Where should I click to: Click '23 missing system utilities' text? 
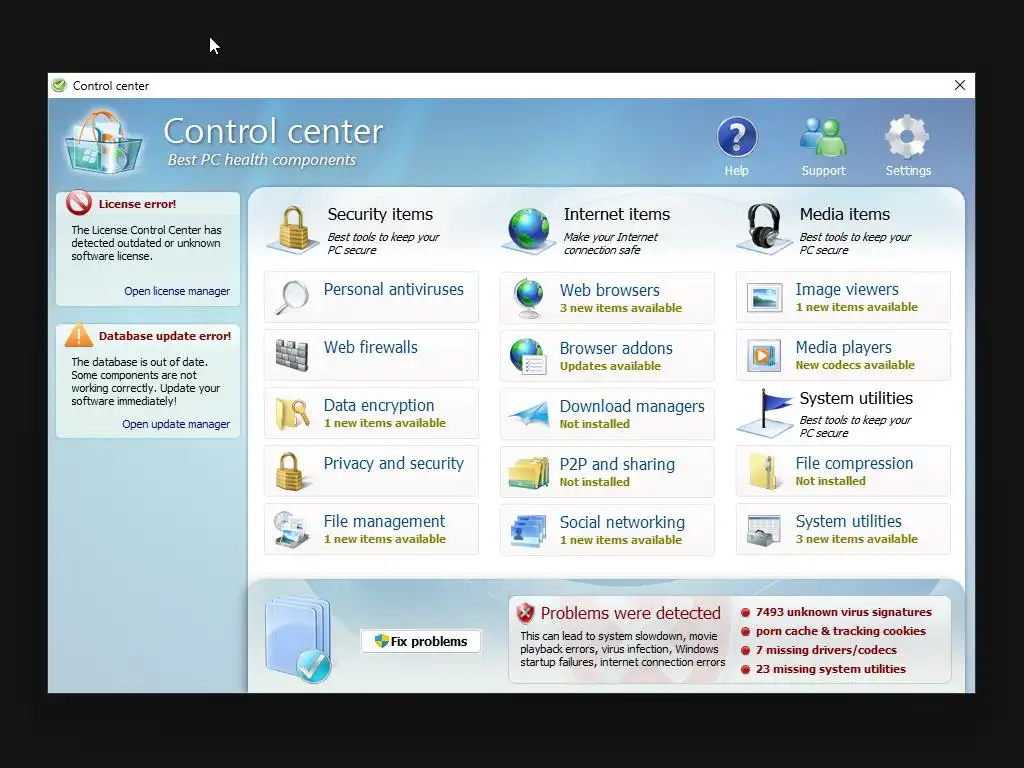coord(830,669)
